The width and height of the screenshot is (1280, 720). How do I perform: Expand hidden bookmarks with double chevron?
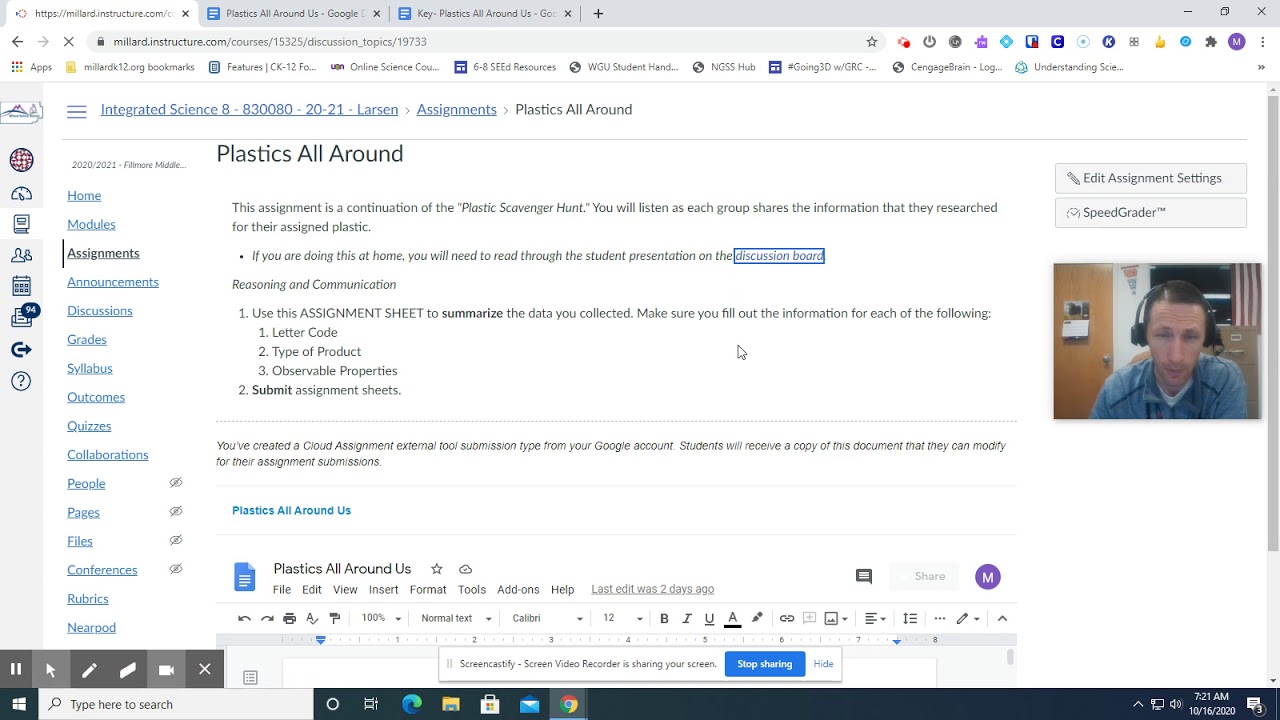(x=1261, y=67)
